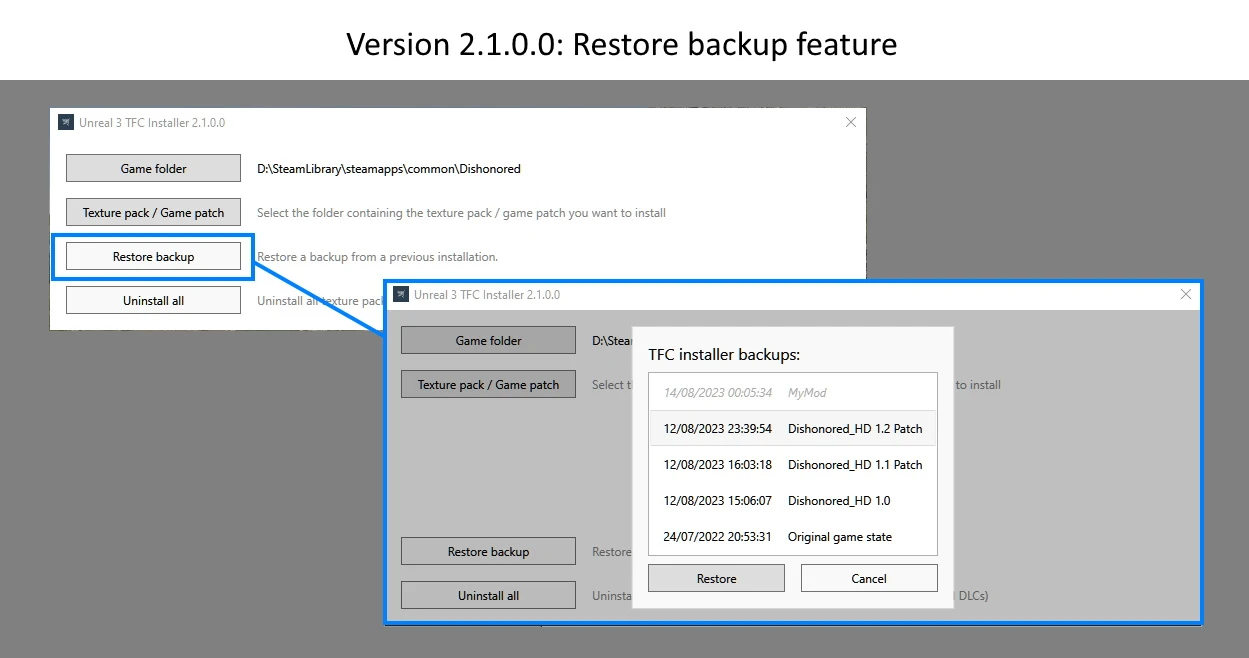1249x658 pixels.
Task: Click Texture pack / Game patch in rear window
Action: coord(153,212)
